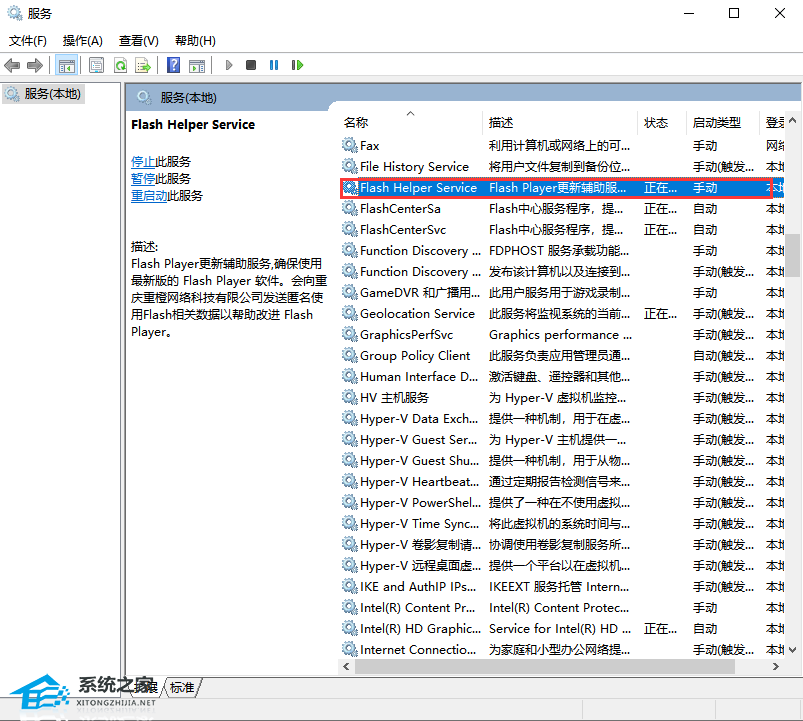Select 服务(本地) in the left tree
Screen dimensions: 803x721
(x=52, y=93)
